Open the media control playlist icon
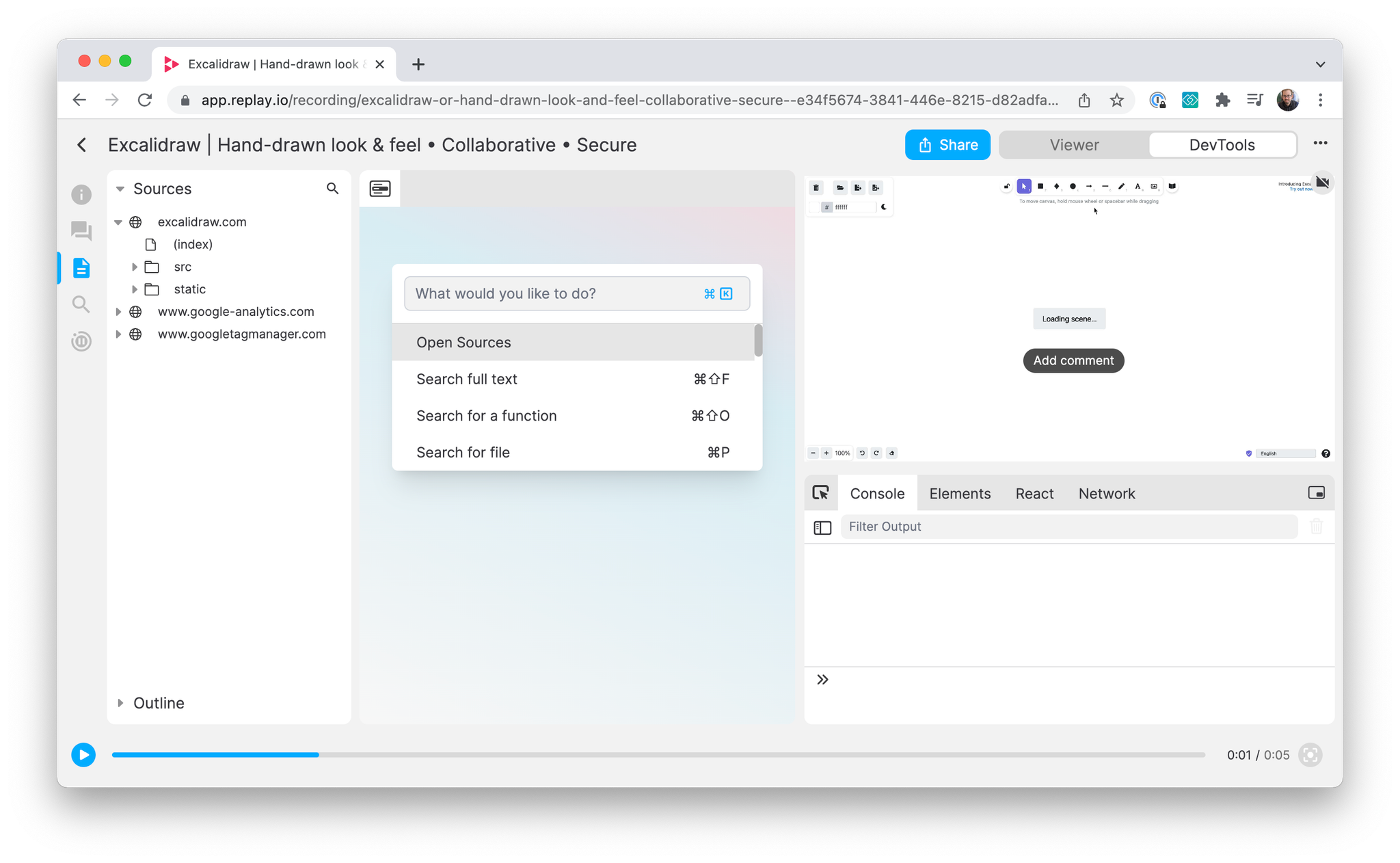1400x863 pixels. pos(1254,101)
